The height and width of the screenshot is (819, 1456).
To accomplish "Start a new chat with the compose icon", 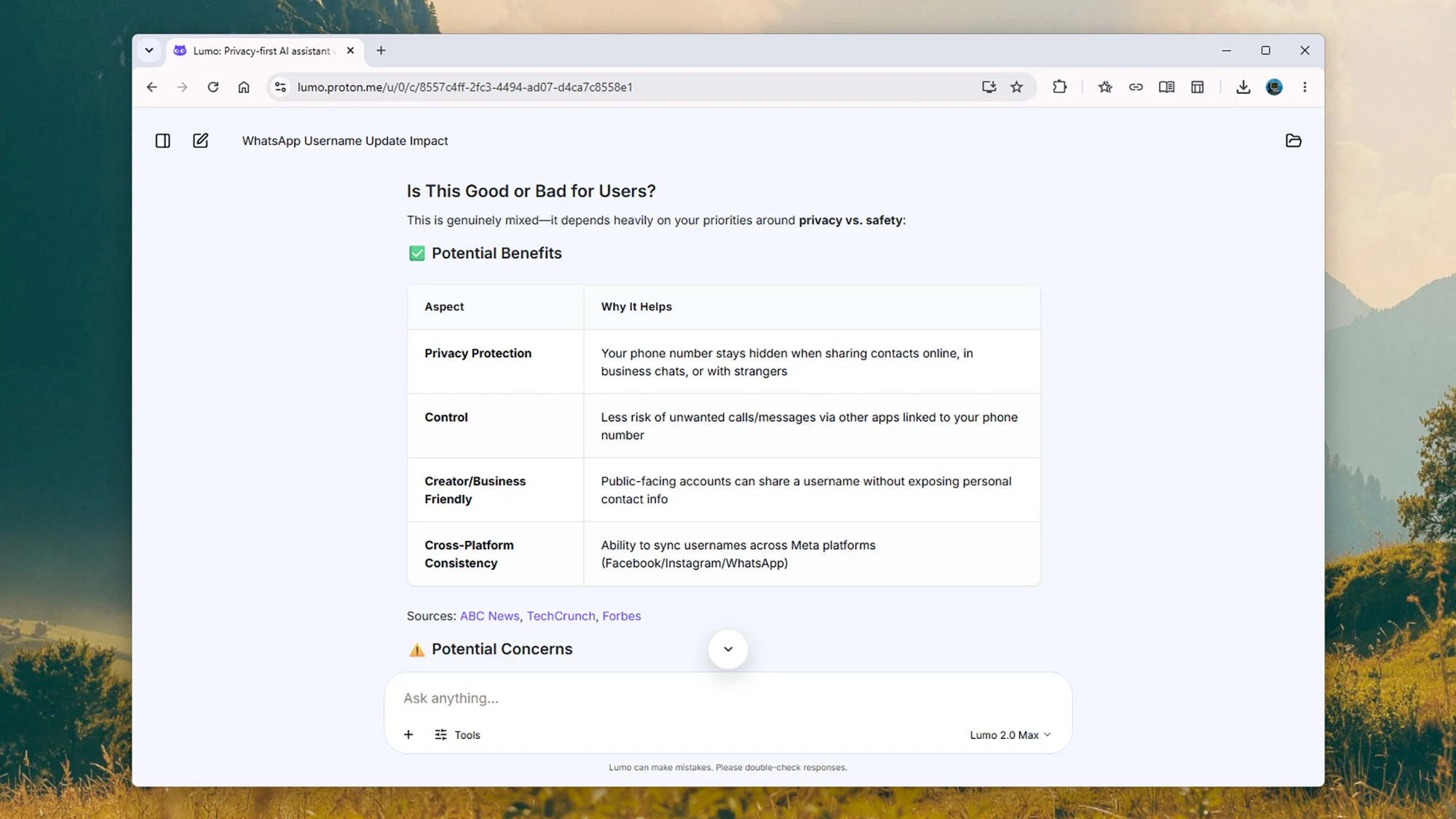I will coord(200,141).
